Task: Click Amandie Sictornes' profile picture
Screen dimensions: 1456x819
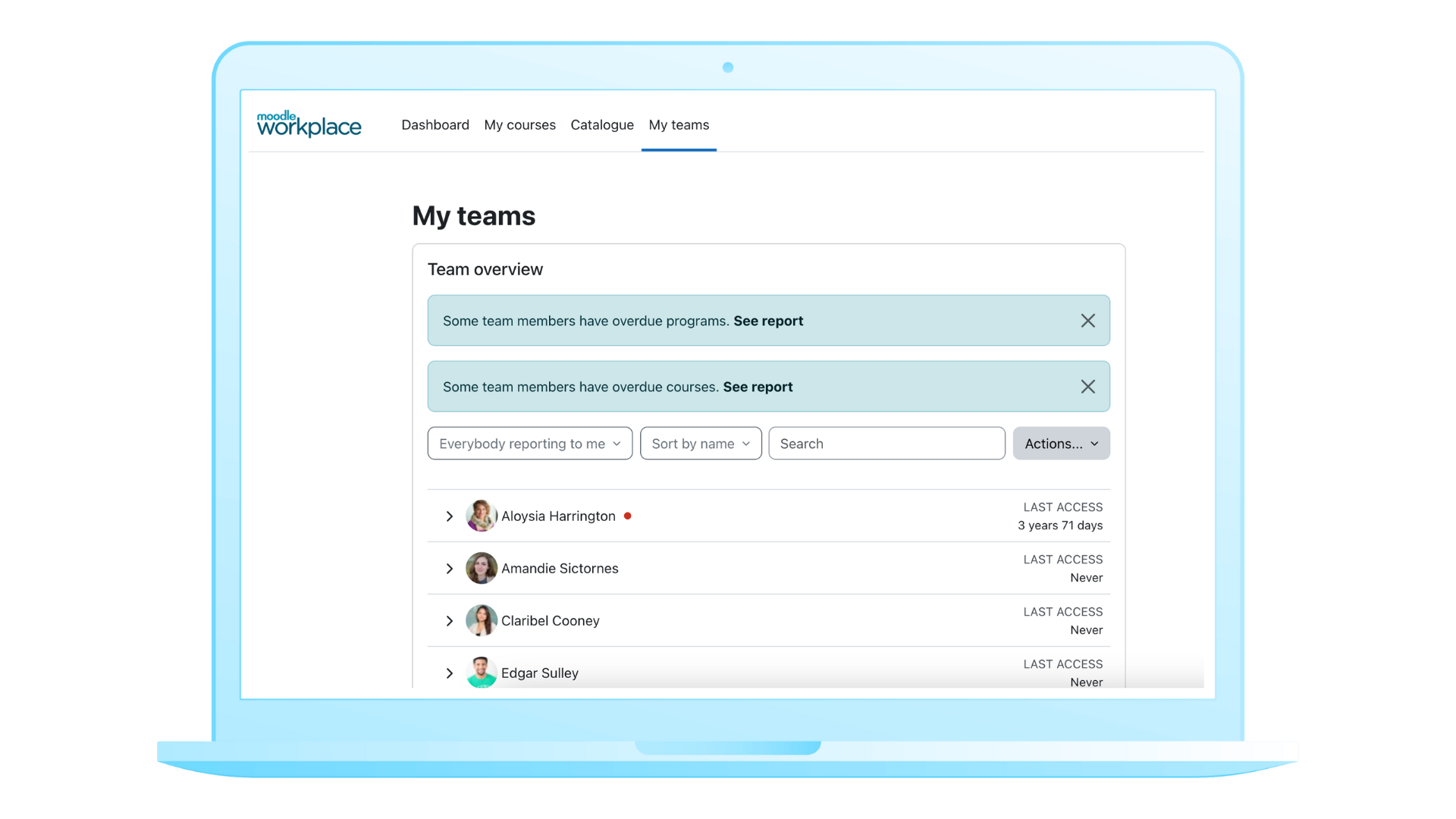Action: pos(481,568)
